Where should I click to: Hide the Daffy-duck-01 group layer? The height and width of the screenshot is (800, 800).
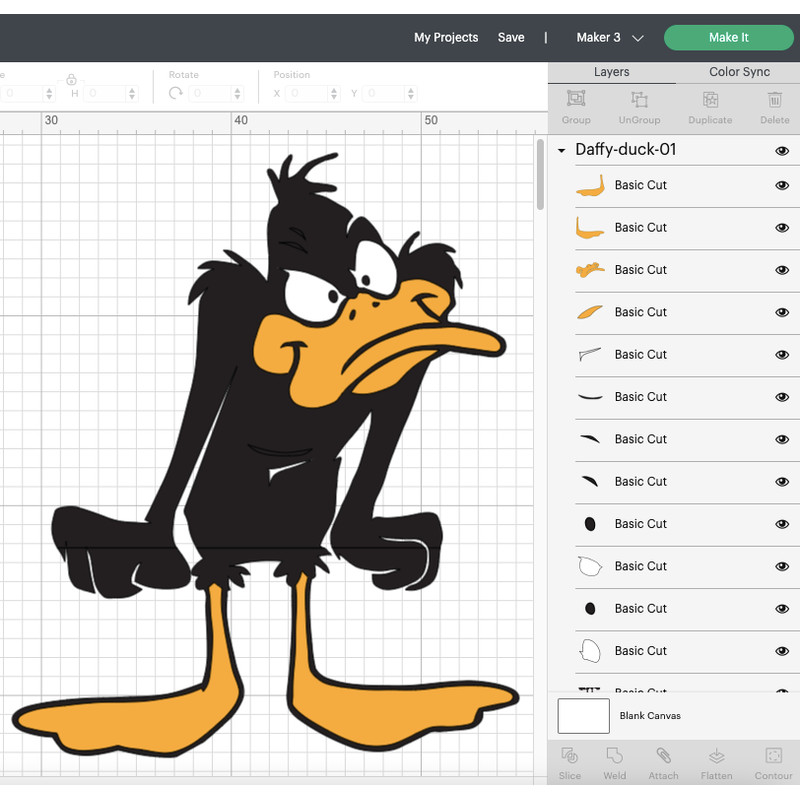click(x=783, y=150)
